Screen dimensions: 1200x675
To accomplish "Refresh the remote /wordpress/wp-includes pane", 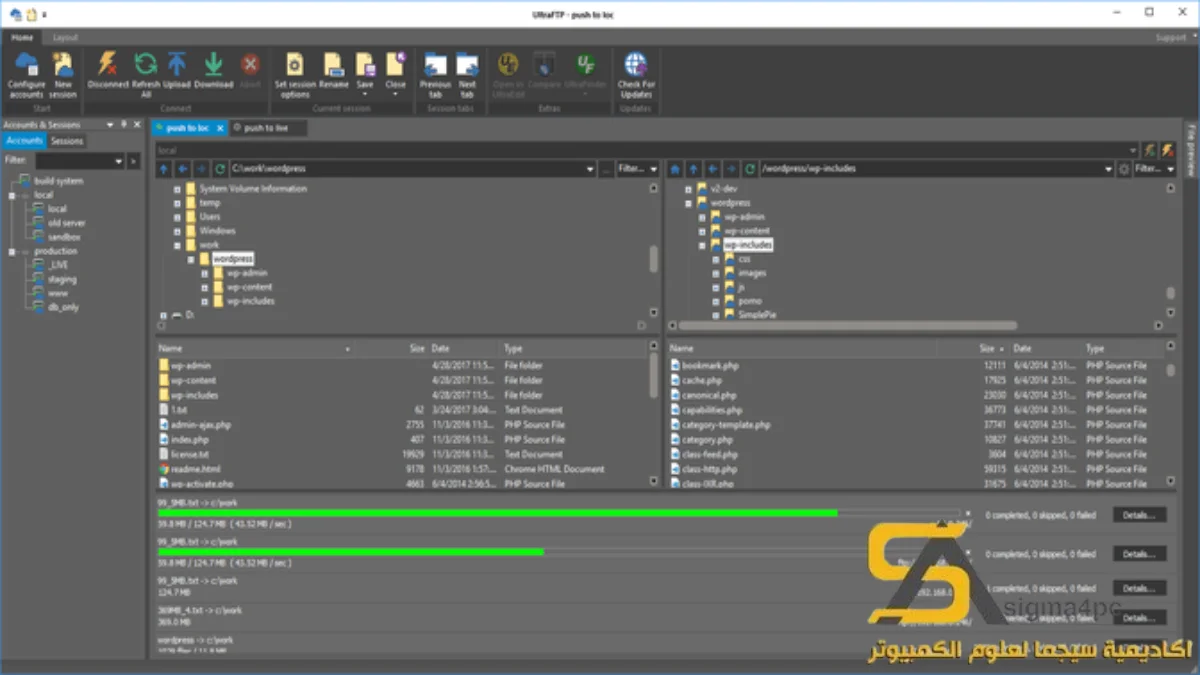I will coord(749,169).
